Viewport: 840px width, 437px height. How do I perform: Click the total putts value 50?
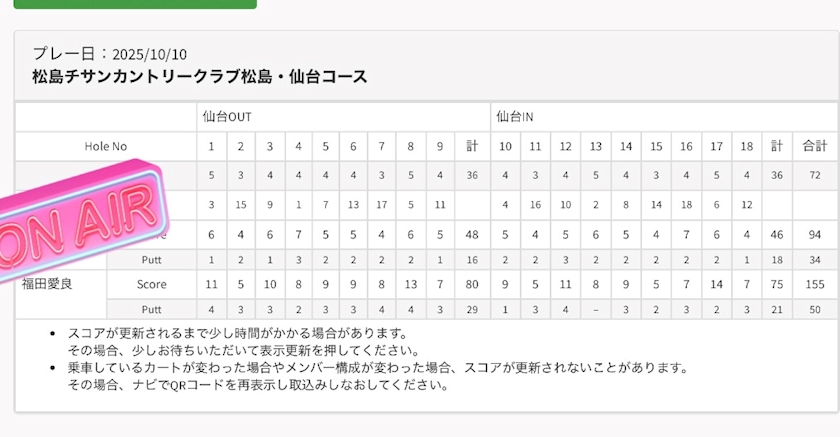tap(815, 310)
